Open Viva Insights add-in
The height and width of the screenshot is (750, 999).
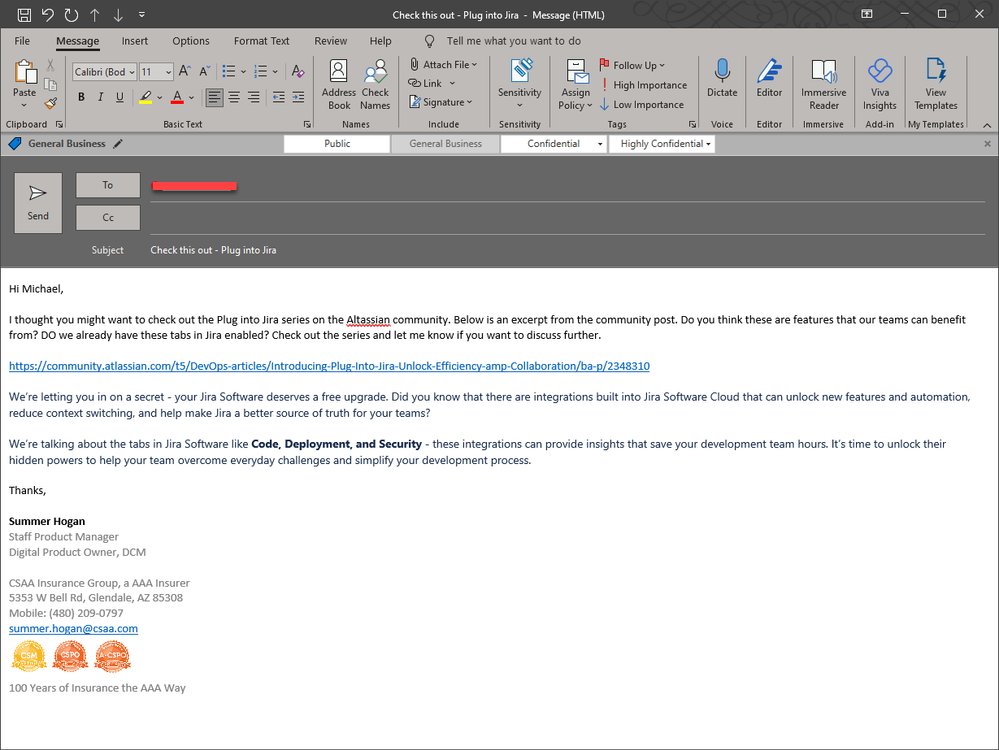coord(879,84)
